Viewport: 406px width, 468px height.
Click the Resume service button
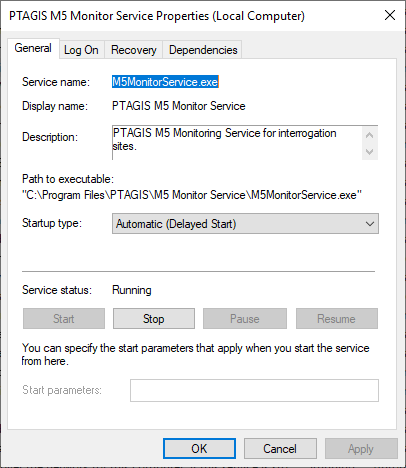point(337,319)
